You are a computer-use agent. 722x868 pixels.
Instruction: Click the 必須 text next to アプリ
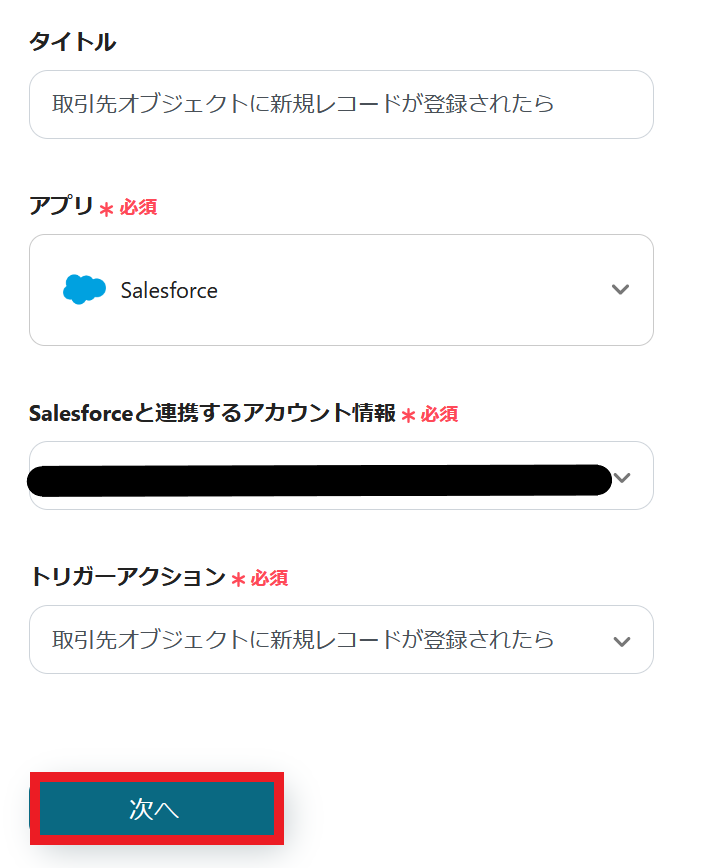click(139, 208)
